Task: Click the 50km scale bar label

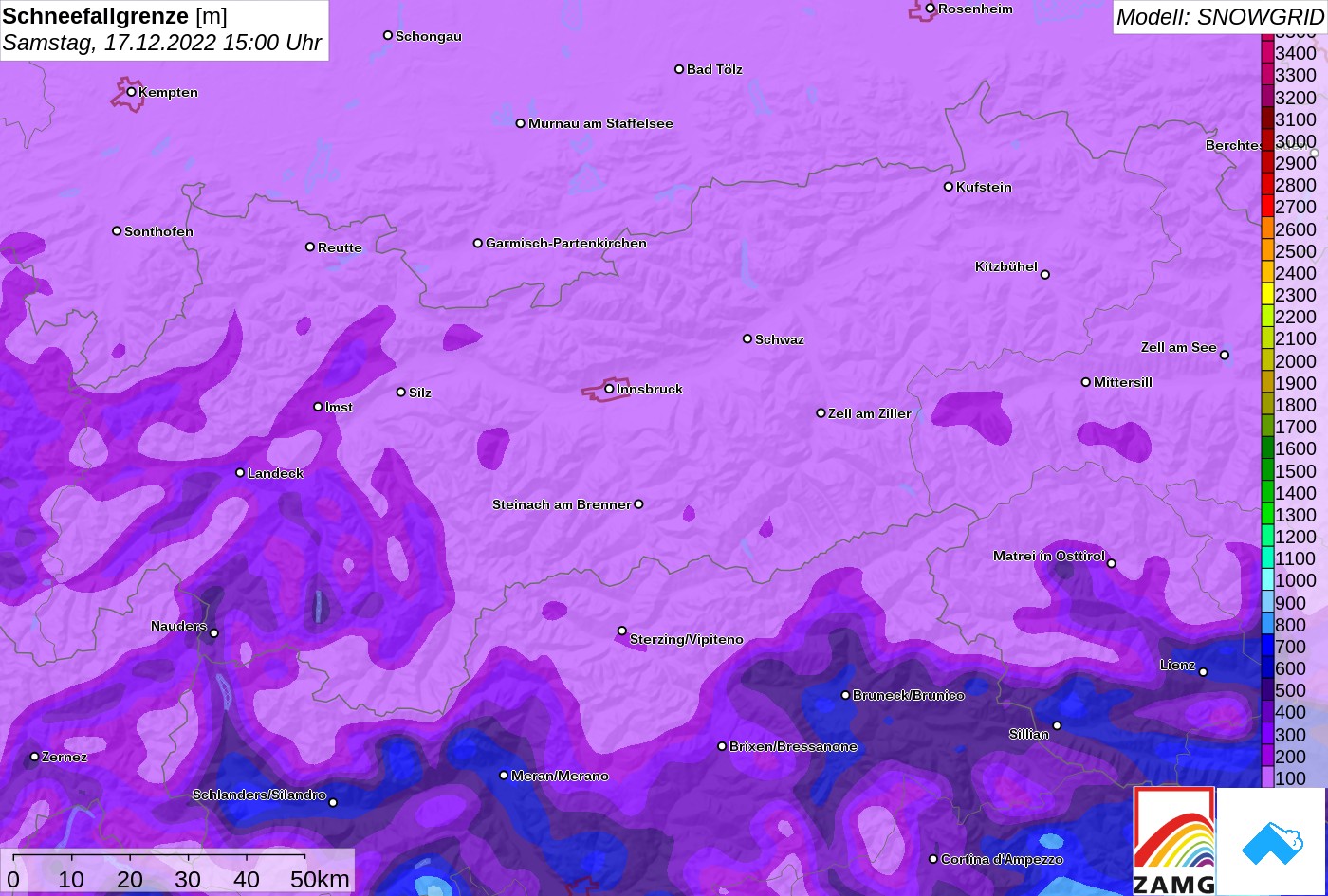Action: (x=320, y=880)
